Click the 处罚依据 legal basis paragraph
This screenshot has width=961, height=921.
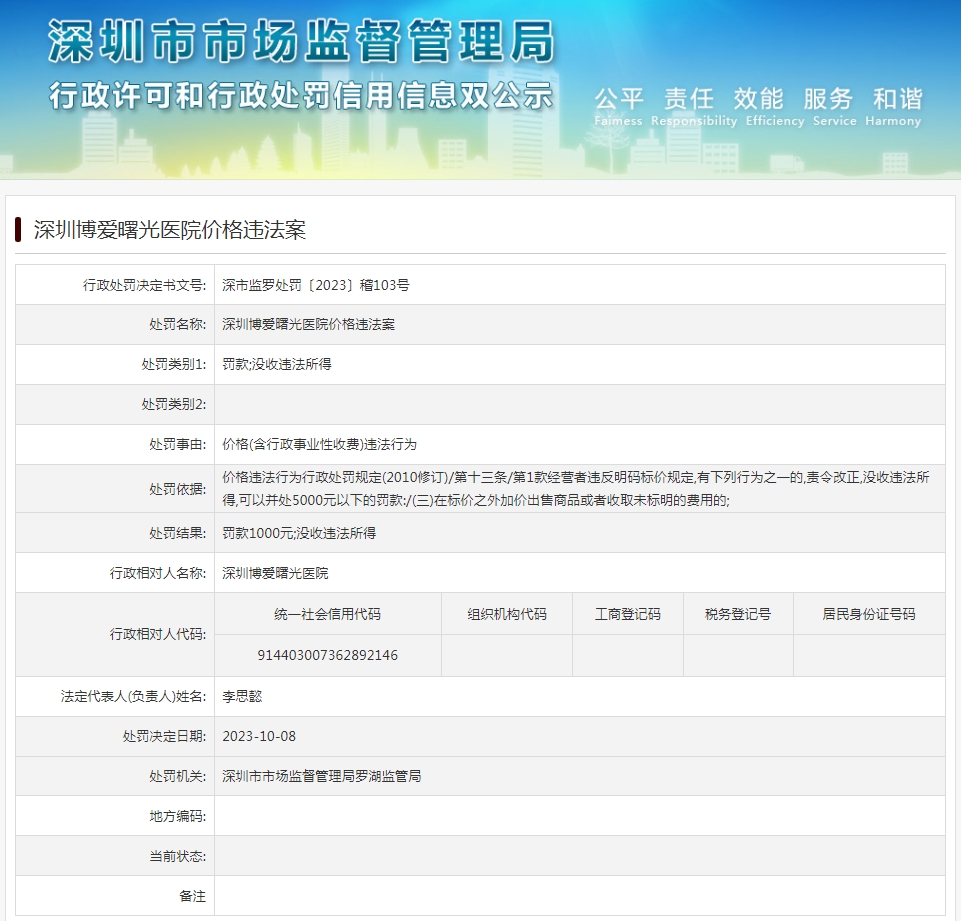pyautogui.click(x=575, y=489)
